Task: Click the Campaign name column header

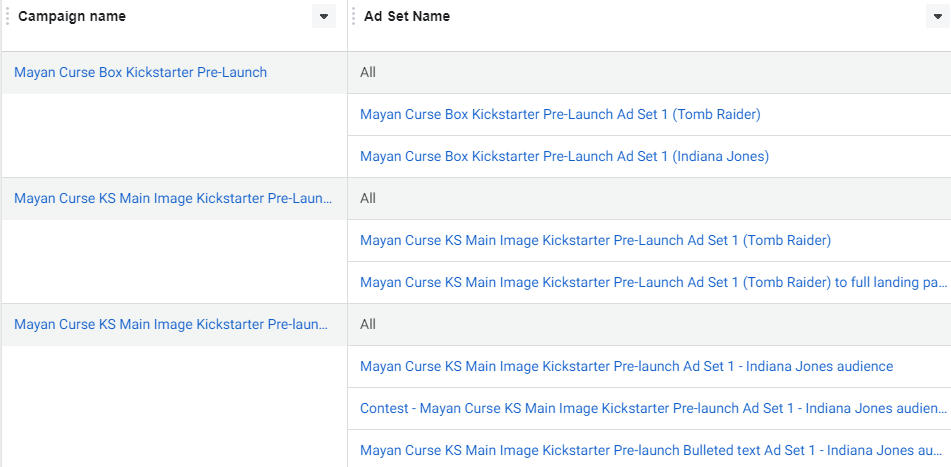Action: [72, 16]
